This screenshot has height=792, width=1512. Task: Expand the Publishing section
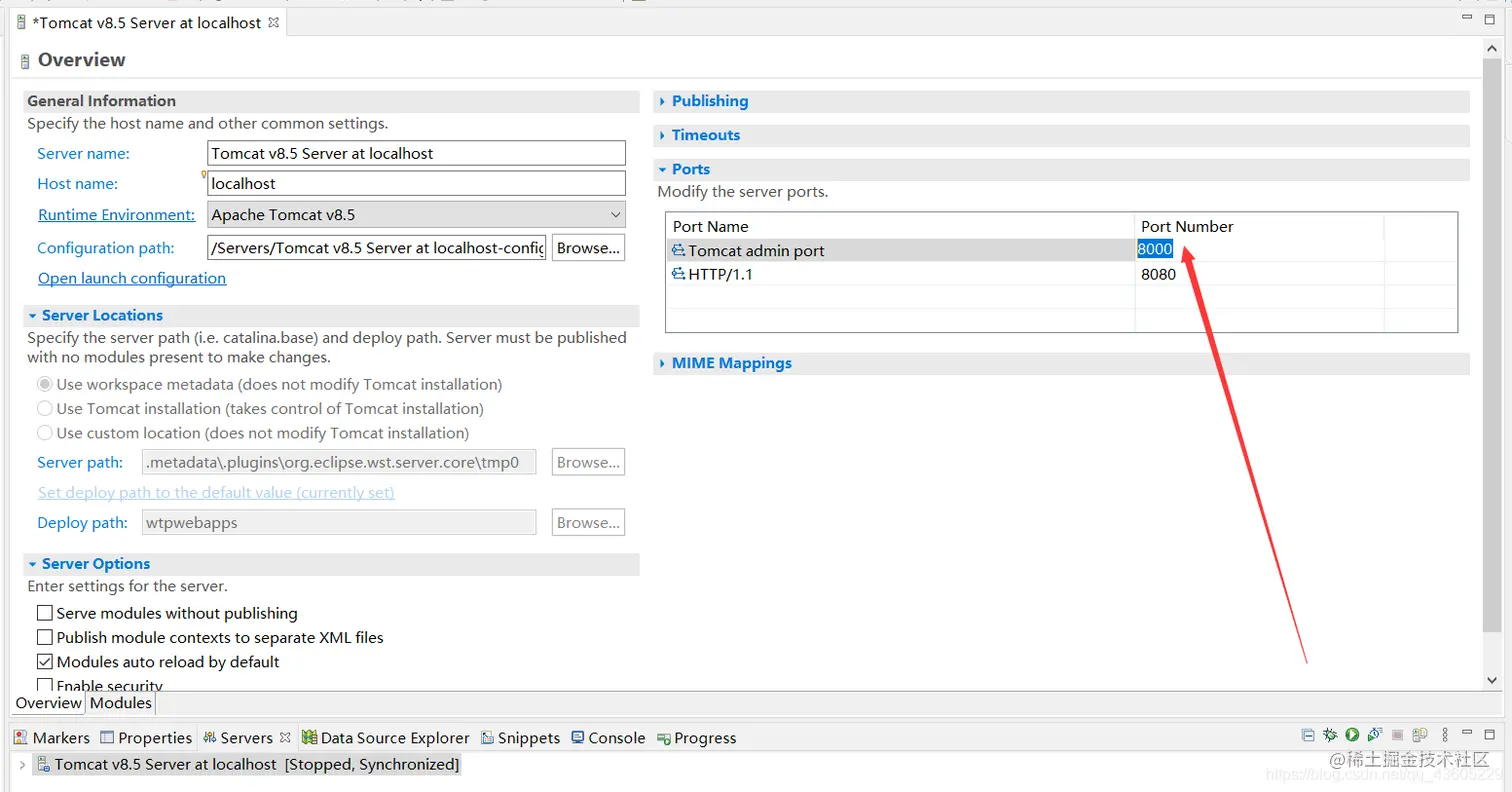pos(709,101)
